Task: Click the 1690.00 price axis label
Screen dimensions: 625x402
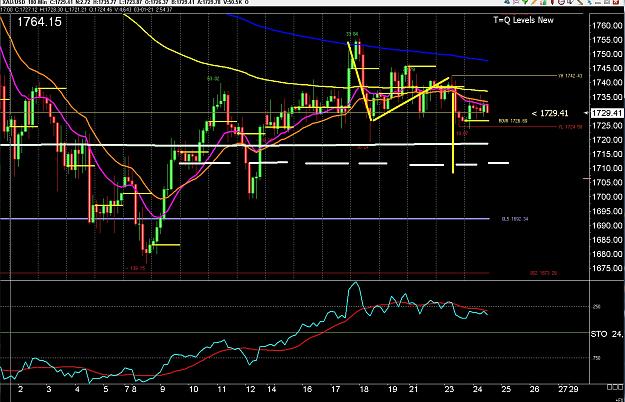Action: coord(607,226)
